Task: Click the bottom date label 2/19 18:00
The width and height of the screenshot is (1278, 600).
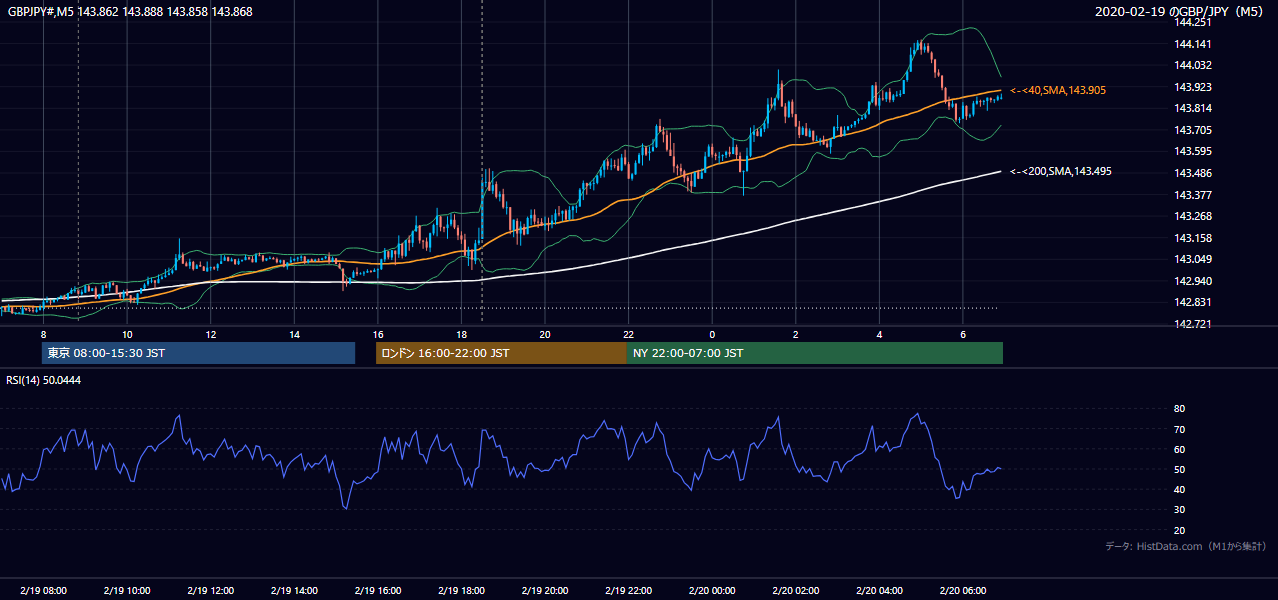Action: coord(461,590)
